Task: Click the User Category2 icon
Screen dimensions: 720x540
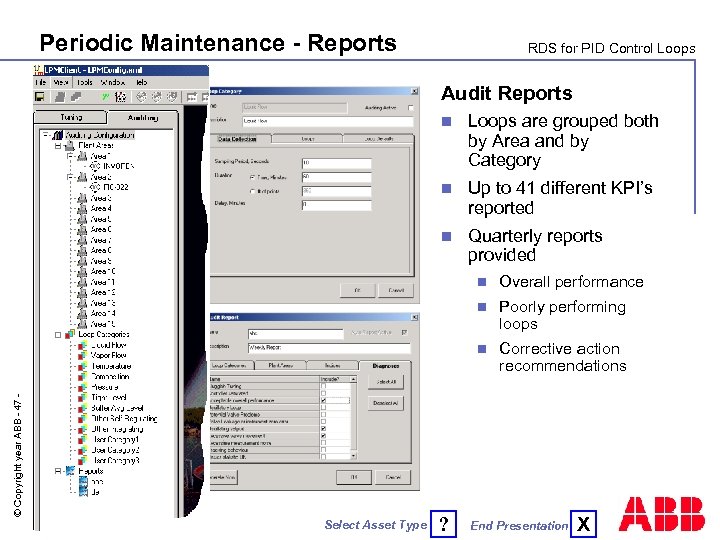Action: [83, 450]
